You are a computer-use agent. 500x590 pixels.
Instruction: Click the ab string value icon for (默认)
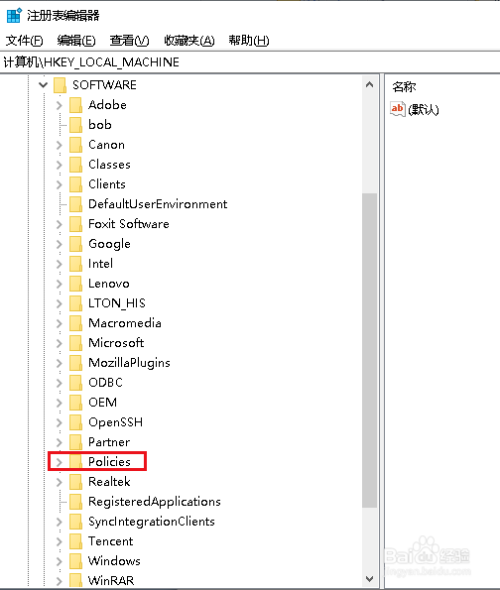point(398,109)
